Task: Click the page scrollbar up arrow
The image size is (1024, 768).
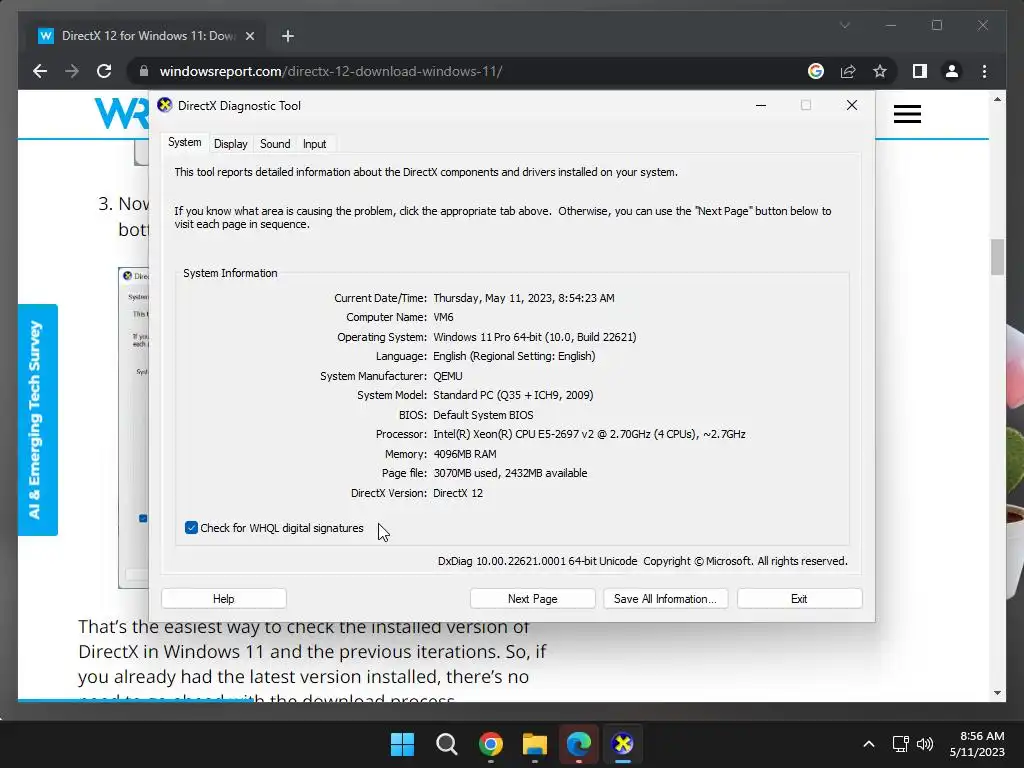Action: [997, 100]
